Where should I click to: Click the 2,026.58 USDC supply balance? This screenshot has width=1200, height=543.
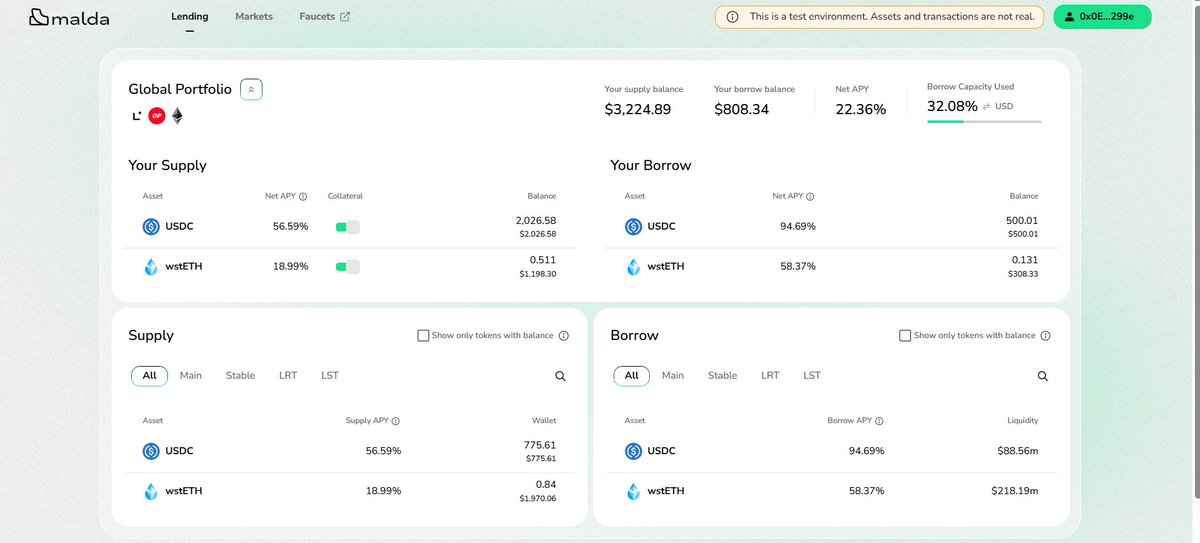pyautogui.click(x=536, y=220)
